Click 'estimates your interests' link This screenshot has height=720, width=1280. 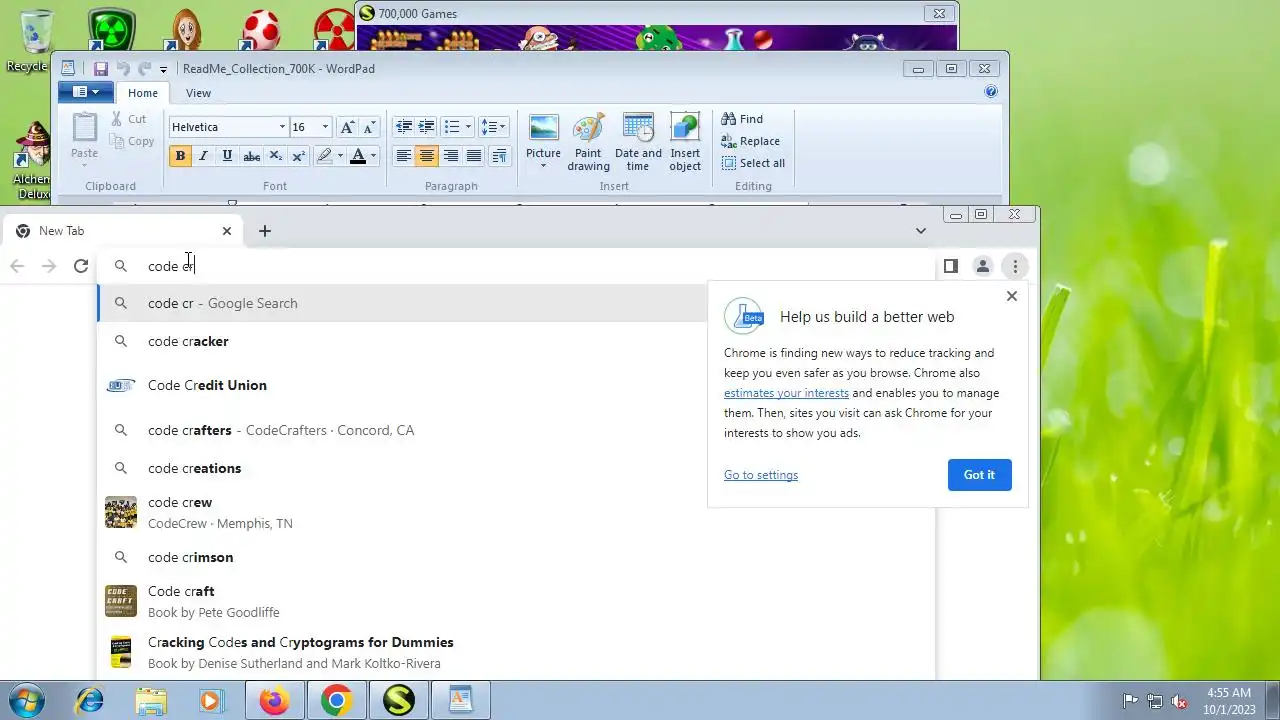point(786,393)
